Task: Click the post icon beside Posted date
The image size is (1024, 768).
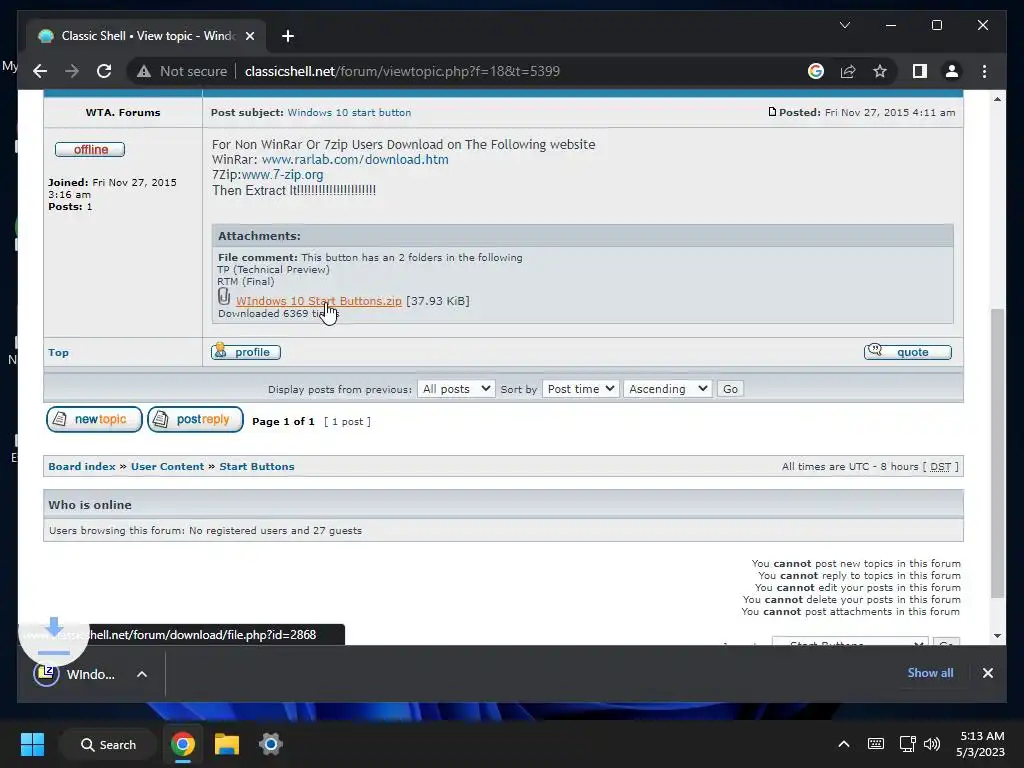Action: pyautogui.click(x=772, y=112)
